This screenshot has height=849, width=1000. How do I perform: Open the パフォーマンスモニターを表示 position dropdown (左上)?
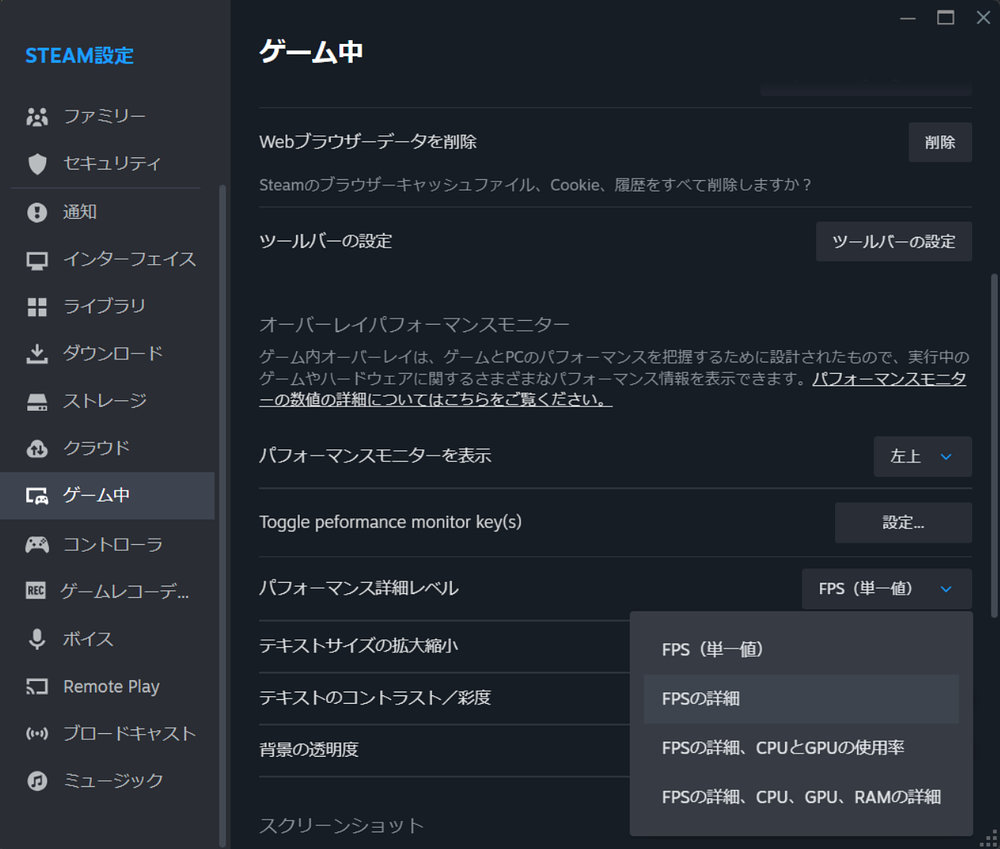[x=922, y=457]
